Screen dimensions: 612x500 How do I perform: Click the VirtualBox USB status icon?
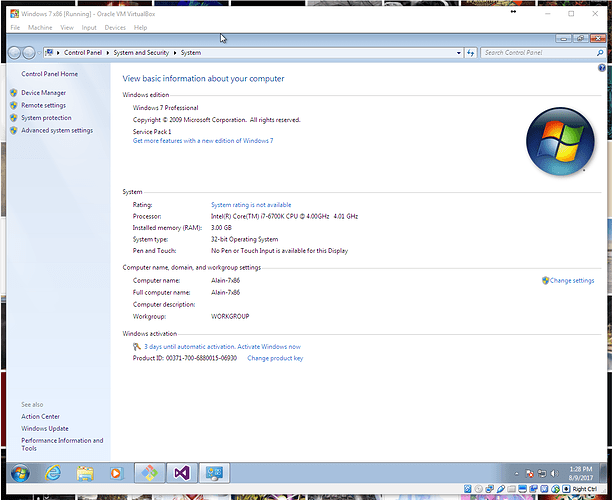point(501,489)
